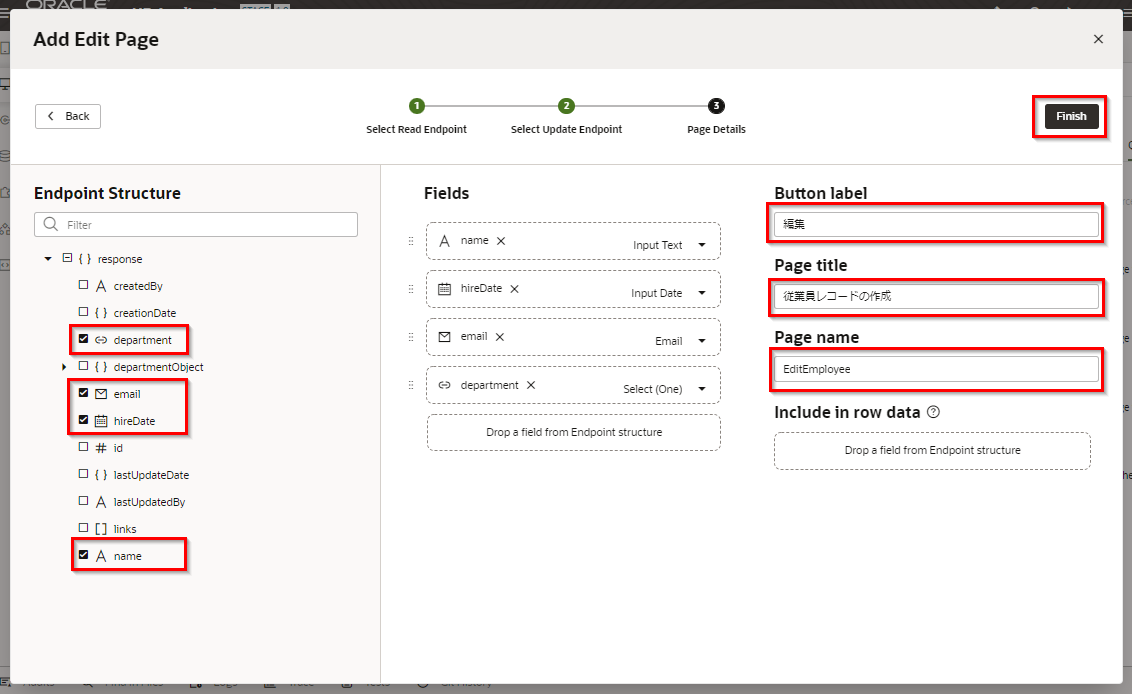1132x694 pixels.
Task: Check the id field checkbox
Action: coord(84,448)
